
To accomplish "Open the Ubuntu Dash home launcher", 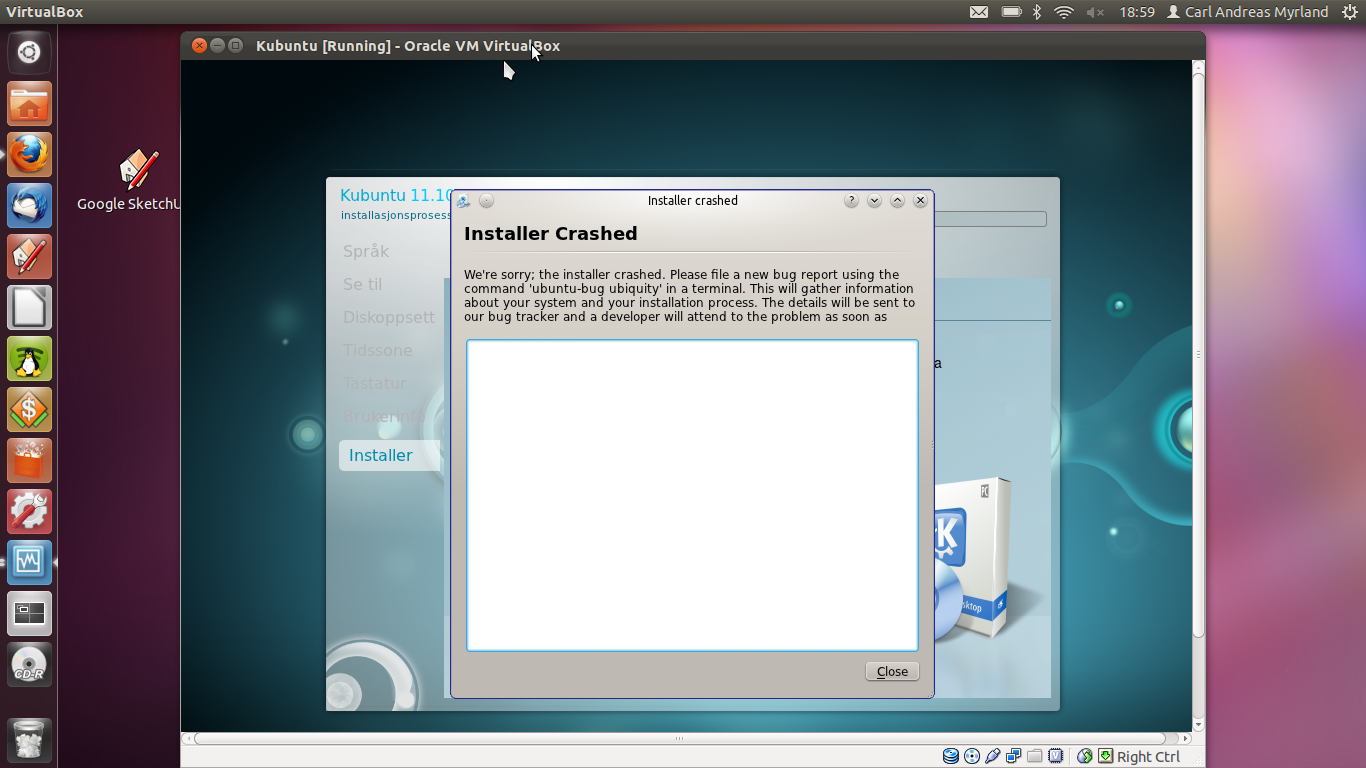I will pyautogui.click(x=29, y=53).
